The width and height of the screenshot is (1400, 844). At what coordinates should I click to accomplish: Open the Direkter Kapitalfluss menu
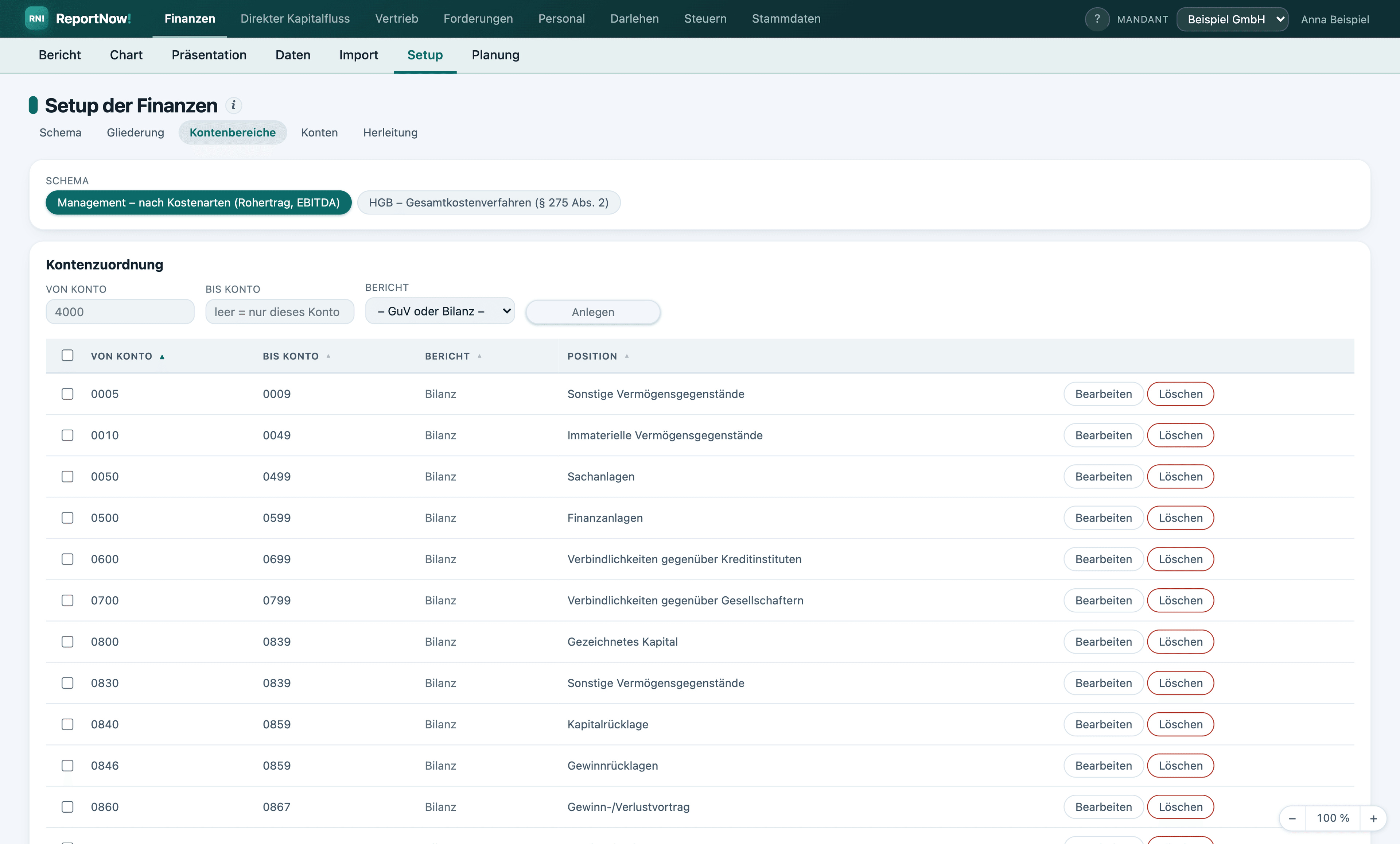click(x=295, y=18)
